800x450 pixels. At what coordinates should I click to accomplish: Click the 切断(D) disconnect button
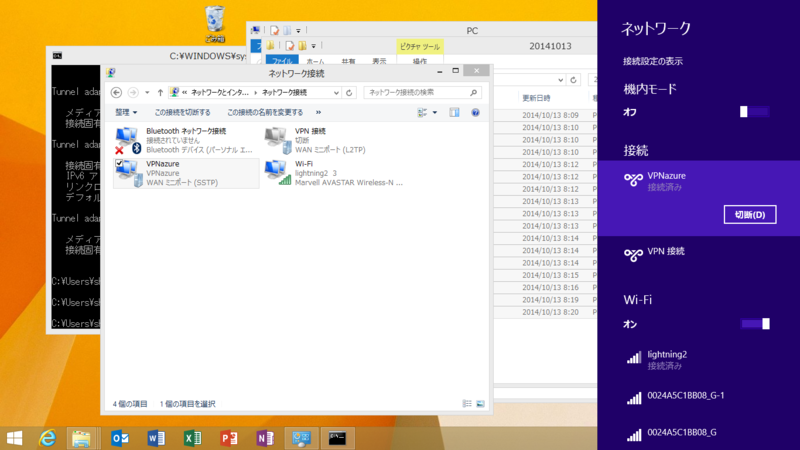[749, 214]
